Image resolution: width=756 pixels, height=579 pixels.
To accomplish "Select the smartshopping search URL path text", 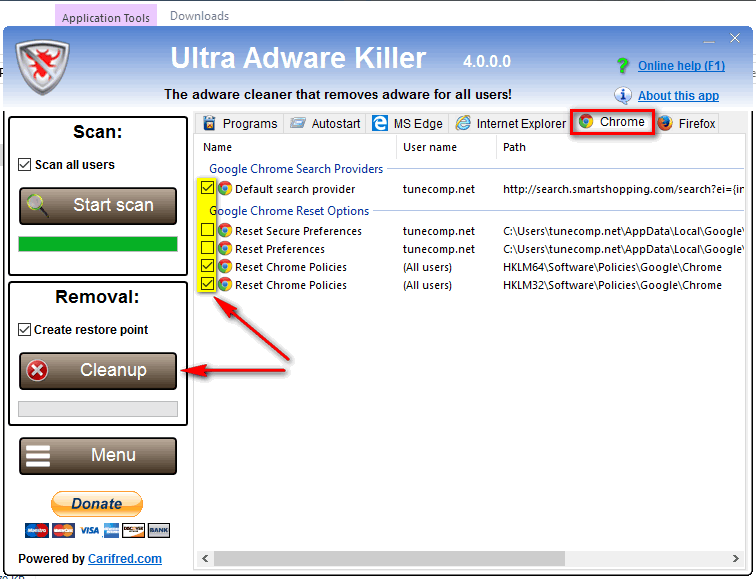I will coord(623,189).
